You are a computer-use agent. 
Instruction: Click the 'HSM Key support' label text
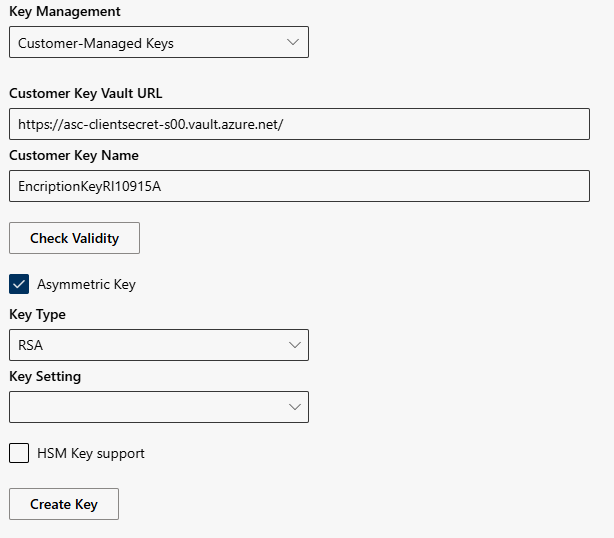click(x=91, y=454)
